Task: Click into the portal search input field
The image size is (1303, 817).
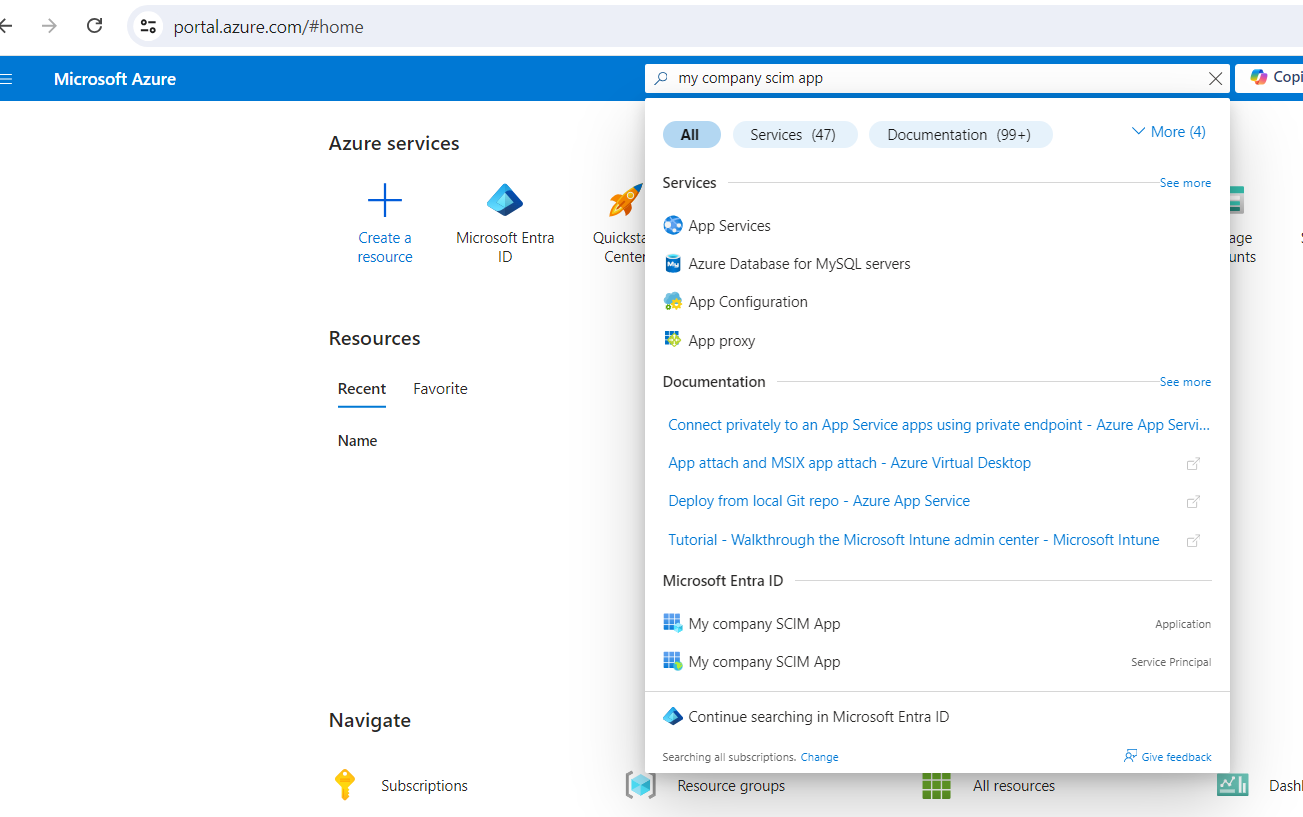Action: [x=937, y=78]
